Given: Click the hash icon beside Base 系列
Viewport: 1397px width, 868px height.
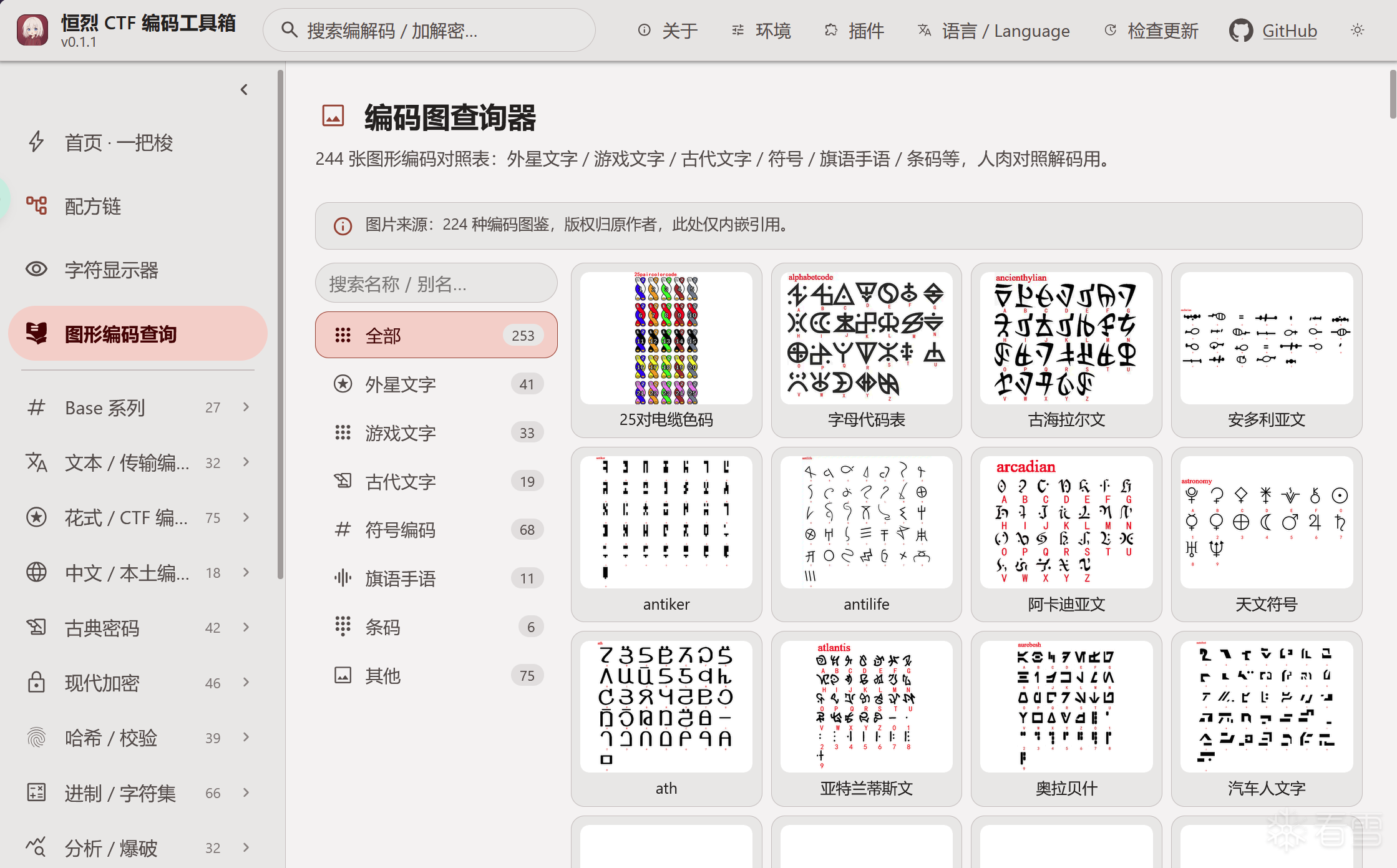Looking at the screenshot, I should pyautogui.click(x=36, y=407).
